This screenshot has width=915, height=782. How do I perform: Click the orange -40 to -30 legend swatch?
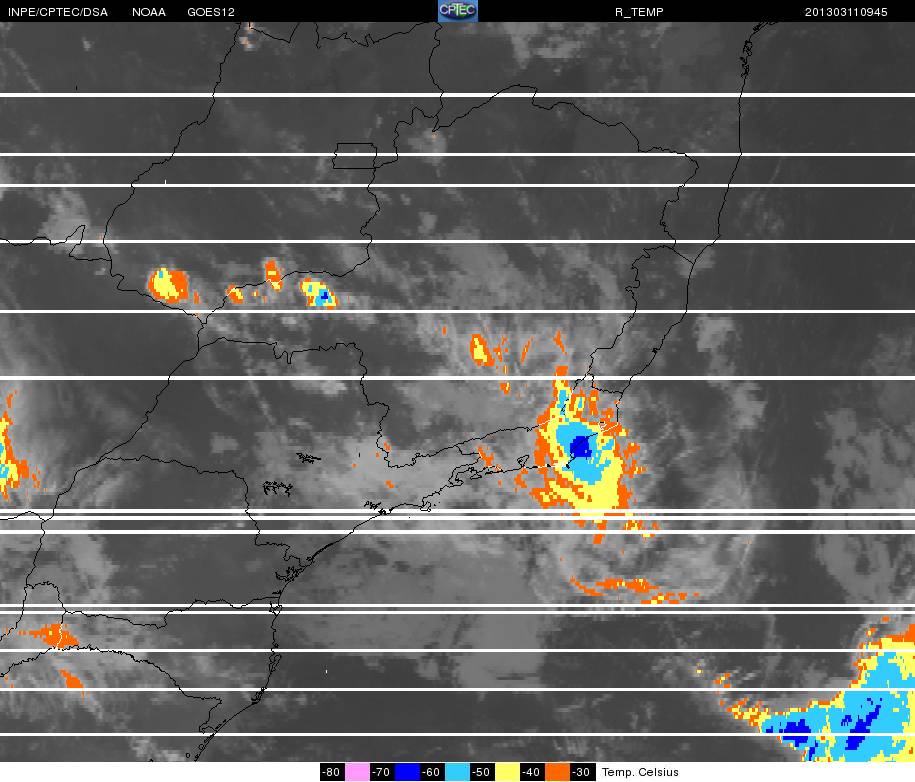(558, 772)
